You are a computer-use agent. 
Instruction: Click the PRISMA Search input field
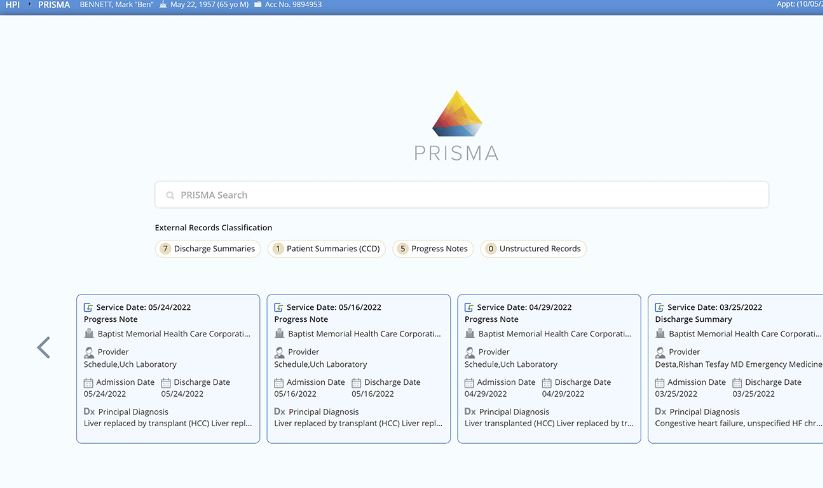(461, 195)
